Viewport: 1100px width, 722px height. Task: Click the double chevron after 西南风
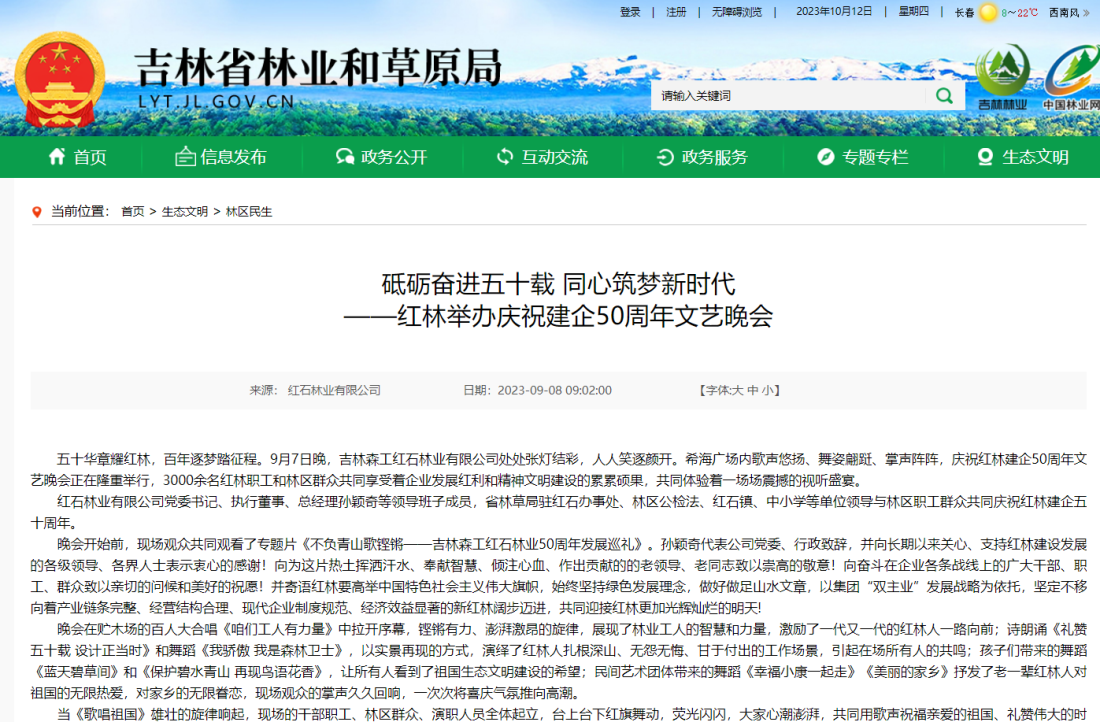coord(1087,13)
